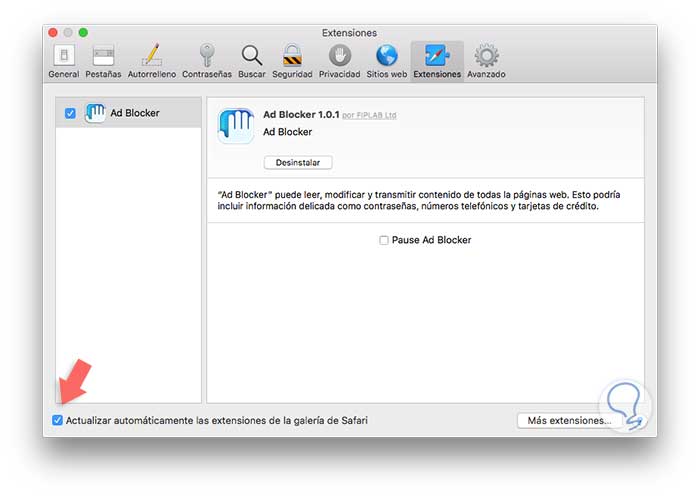The width and height of the screenshot is (700, 498).
Task: Open the General preferences icon
Action: point(64,56)
